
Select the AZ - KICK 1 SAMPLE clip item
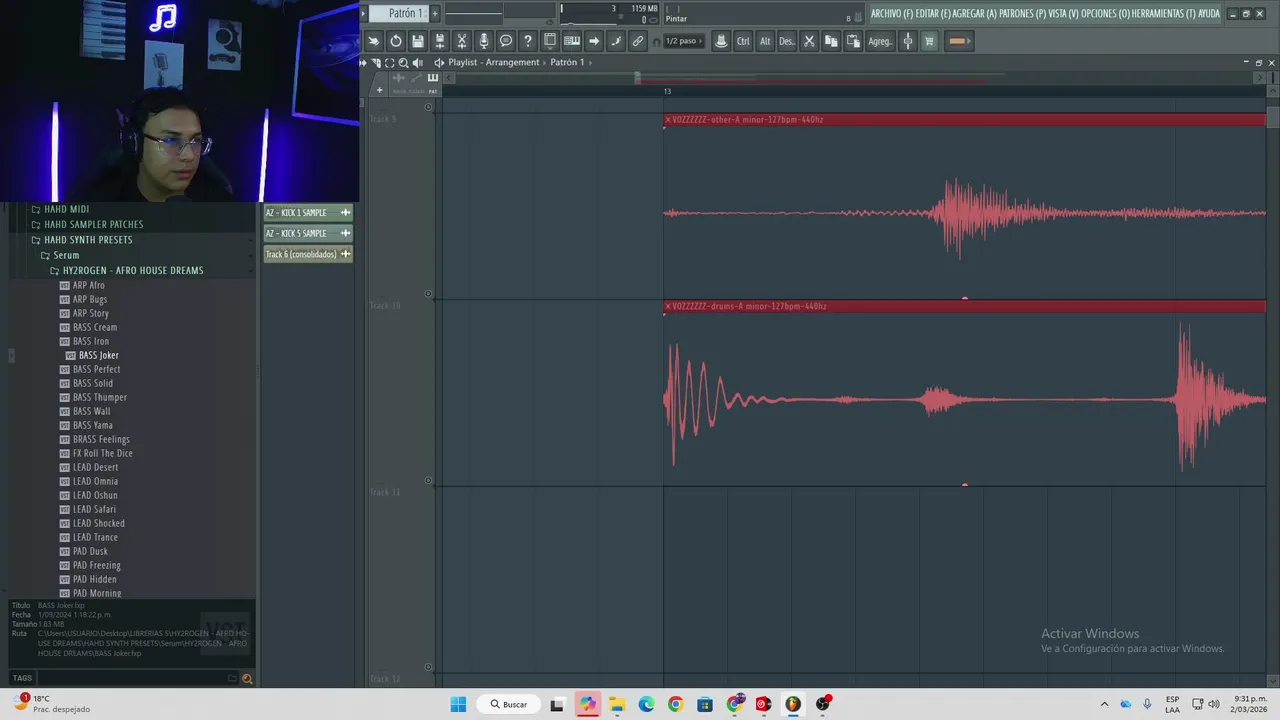click(307, 212)
